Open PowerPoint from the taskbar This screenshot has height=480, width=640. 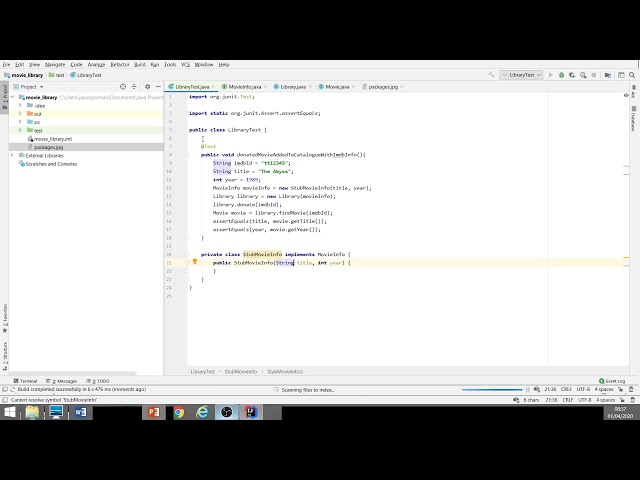click(x=154, y=412)
